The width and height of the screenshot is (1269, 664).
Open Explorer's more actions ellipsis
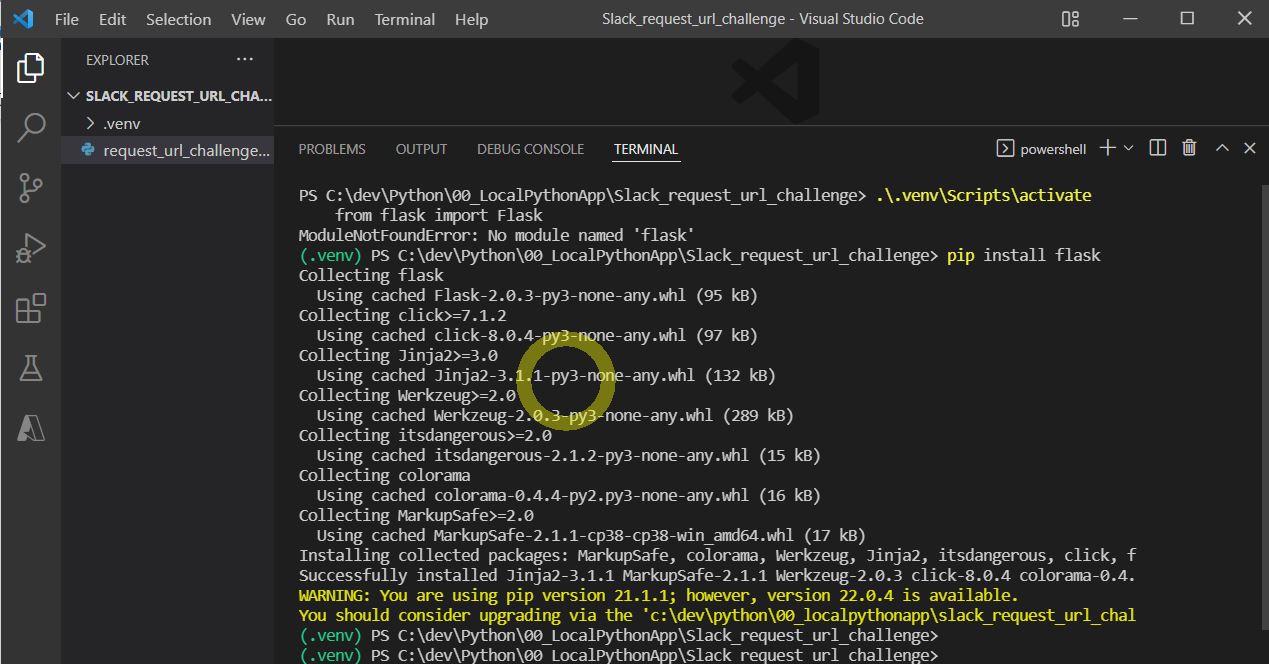pyautogui.click(x=245, y=60)
